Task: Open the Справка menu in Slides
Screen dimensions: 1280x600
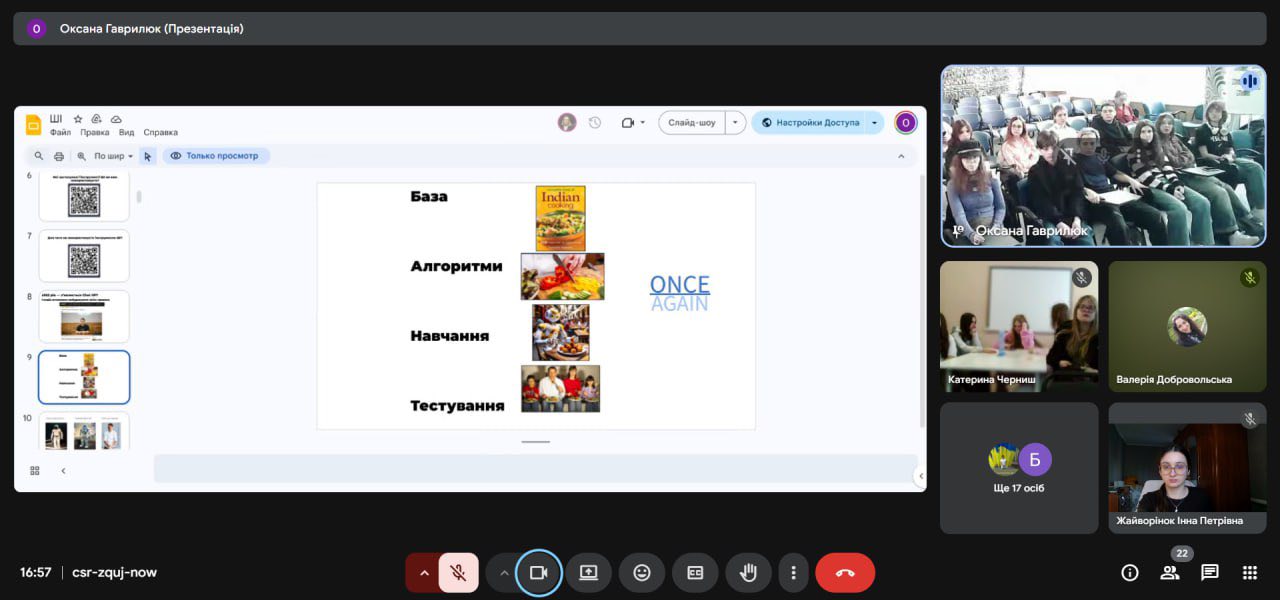Action: [160, 132]
